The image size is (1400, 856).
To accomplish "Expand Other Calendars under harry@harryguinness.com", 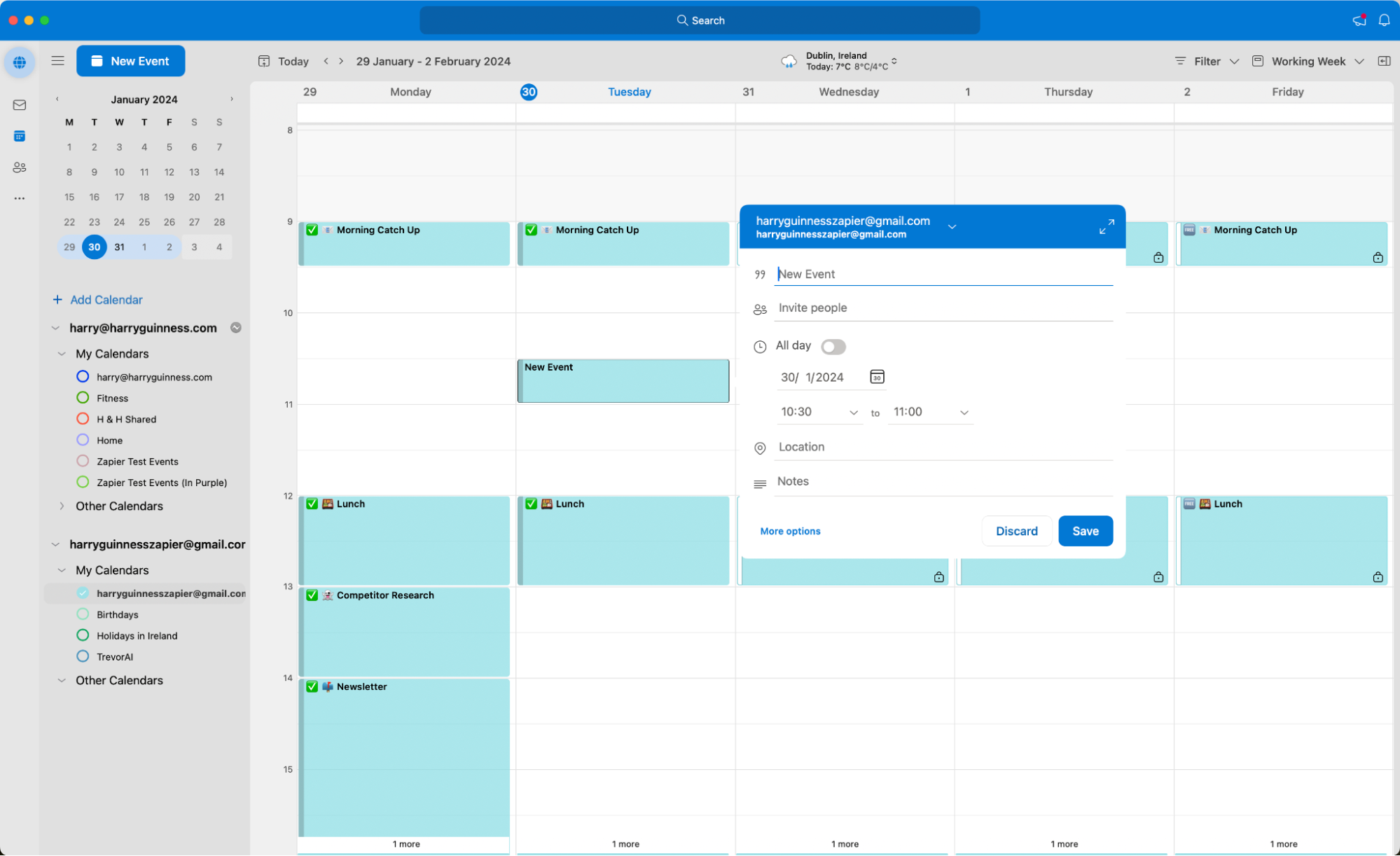I will (62, 506).
